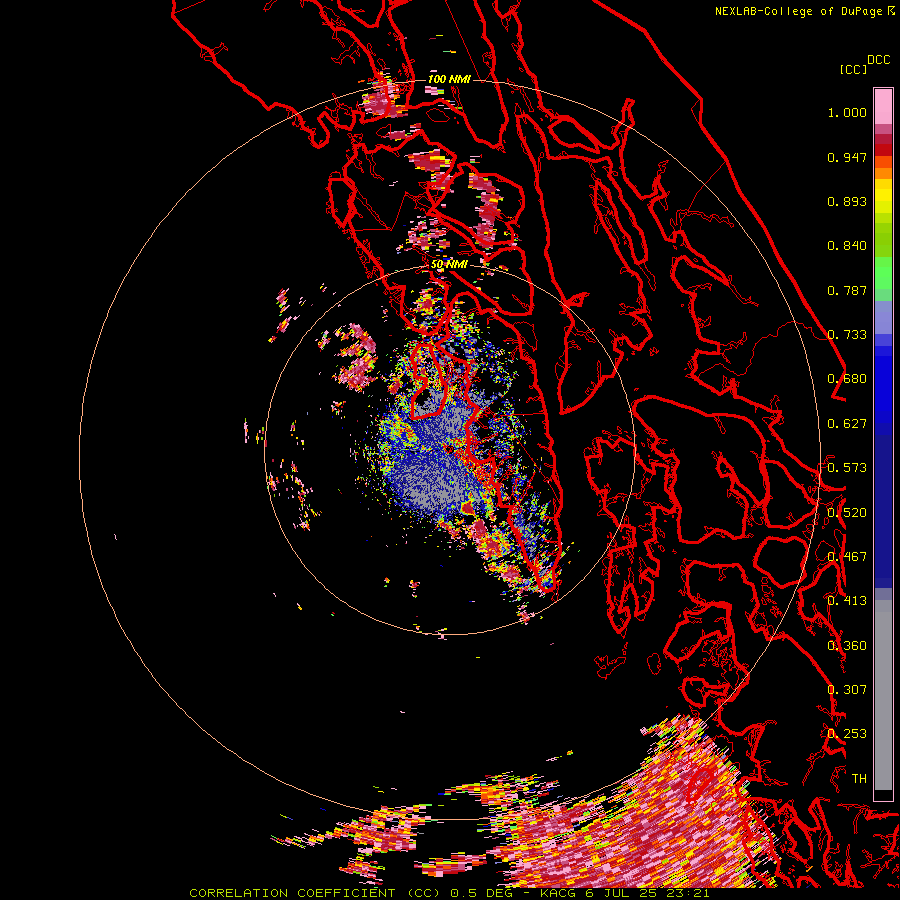Select the 0.893 scale value
The image size is (900, 900).
coord(847,201)
